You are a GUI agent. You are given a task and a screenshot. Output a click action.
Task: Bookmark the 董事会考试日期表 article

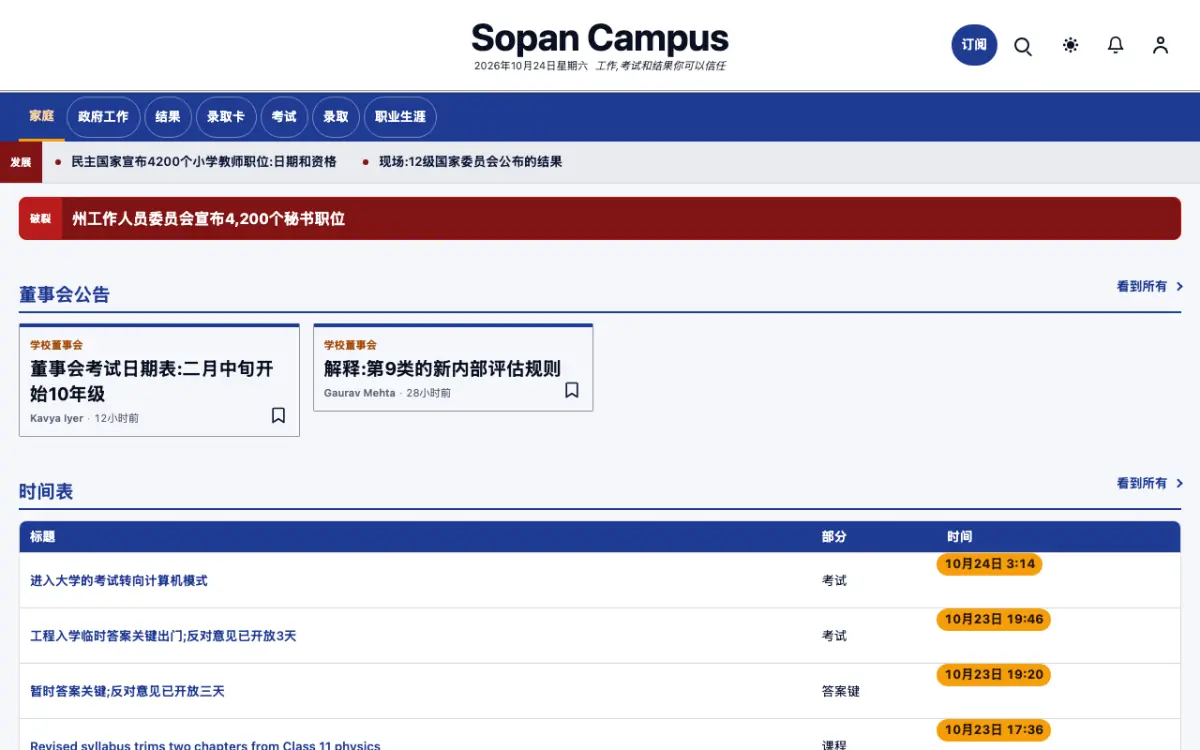278,415
